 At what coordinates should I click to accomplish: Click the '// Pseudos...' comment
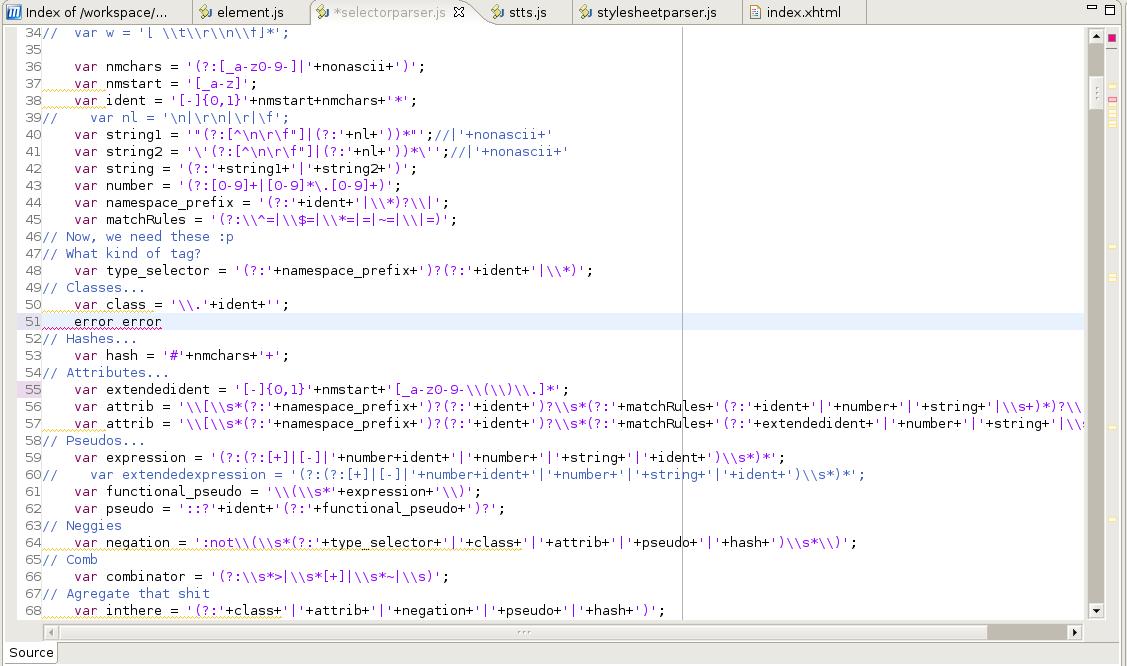click(x=93, y=440)
